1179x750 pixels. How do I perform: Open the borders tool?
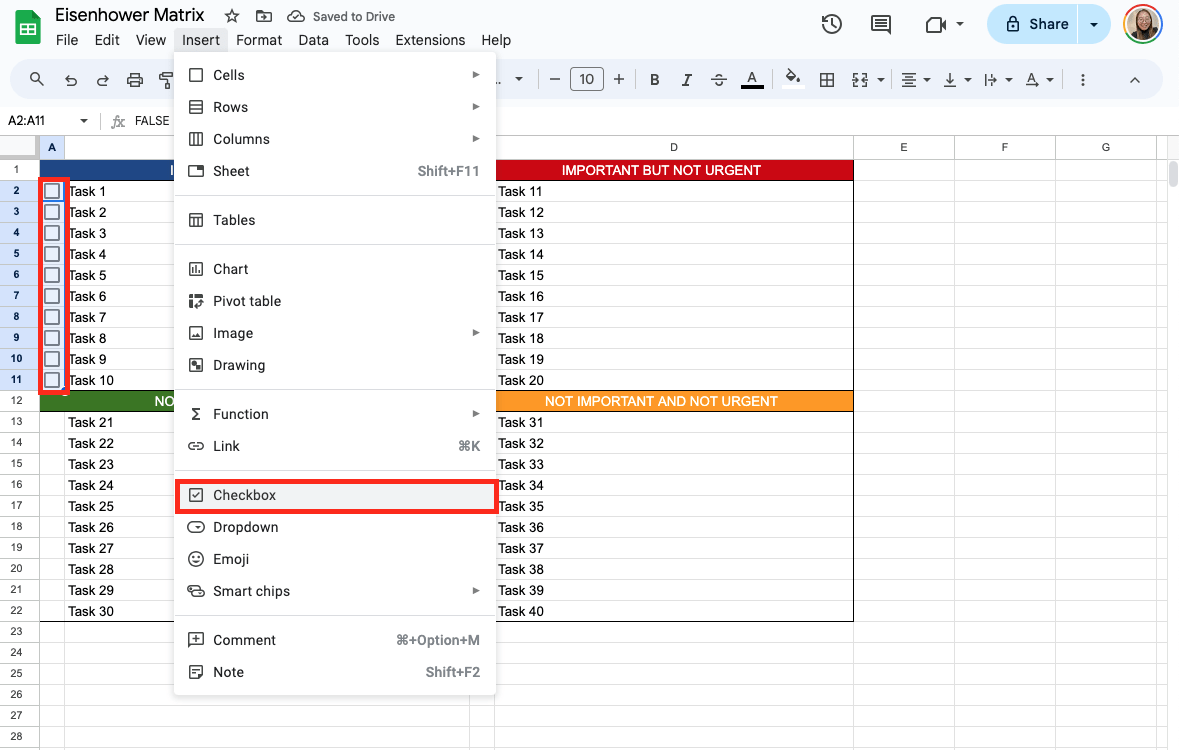(827, 80)
